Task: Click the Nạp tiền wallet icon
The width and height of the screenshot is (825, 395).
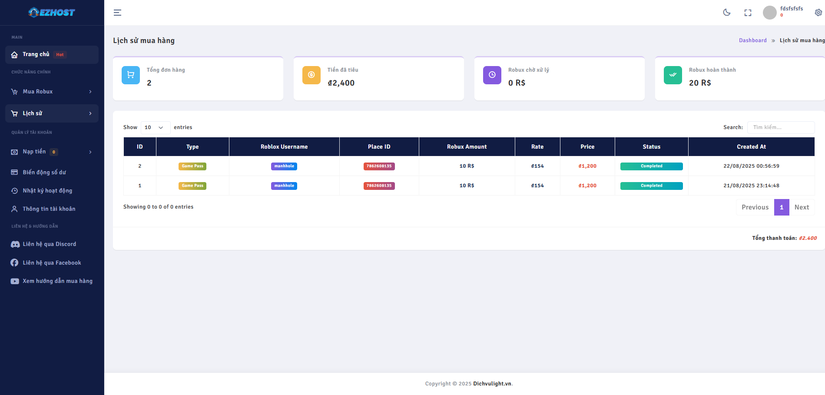Action: (x=14, y=151)
